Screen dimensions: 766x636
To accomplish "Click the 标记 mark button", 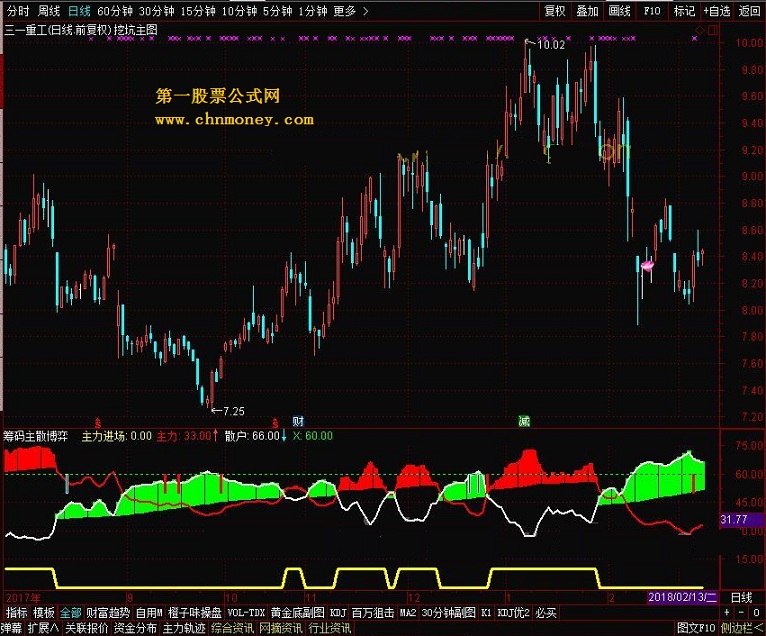I will (x=684, y=11).
